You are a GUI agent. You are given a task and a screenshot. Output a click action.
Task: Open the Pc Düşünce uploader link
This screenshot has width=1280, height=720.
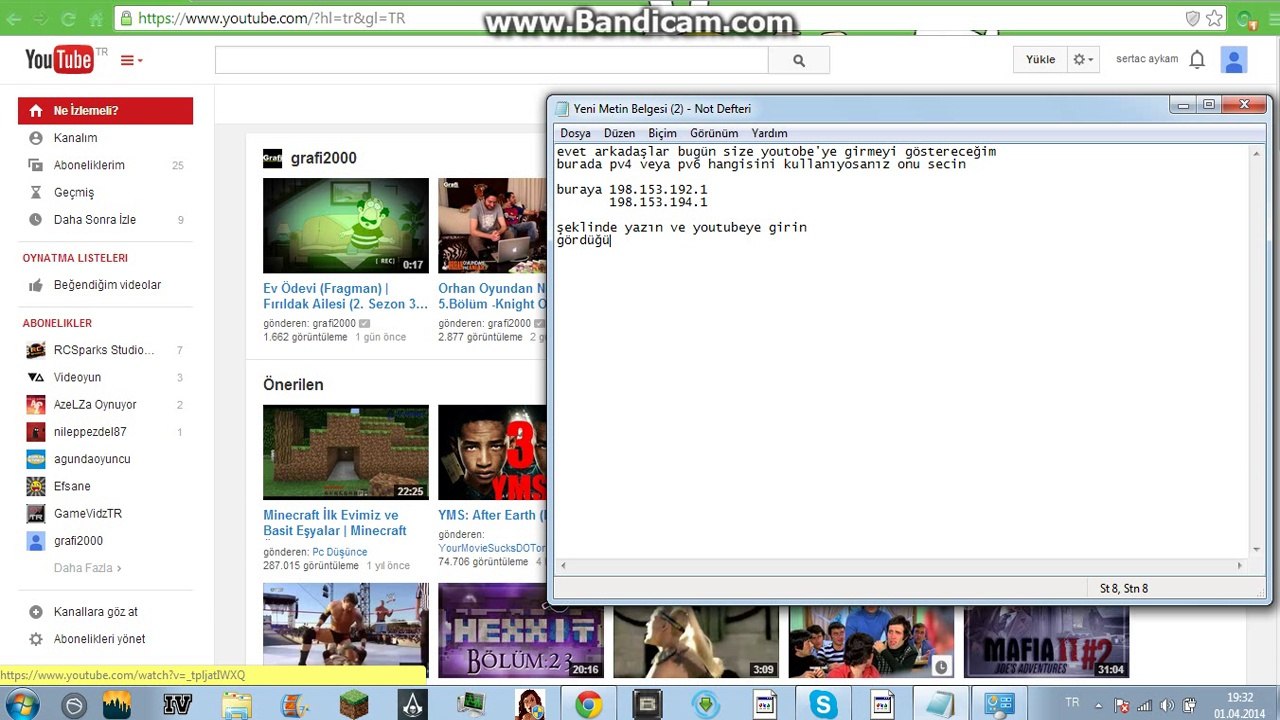tap(340, 552)
